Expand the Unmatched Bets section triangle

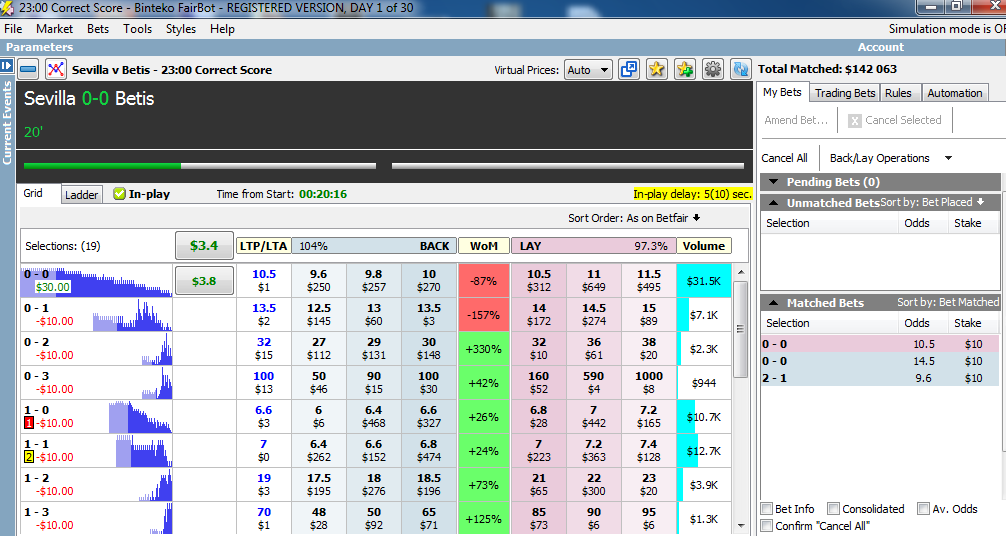point(773,203)
